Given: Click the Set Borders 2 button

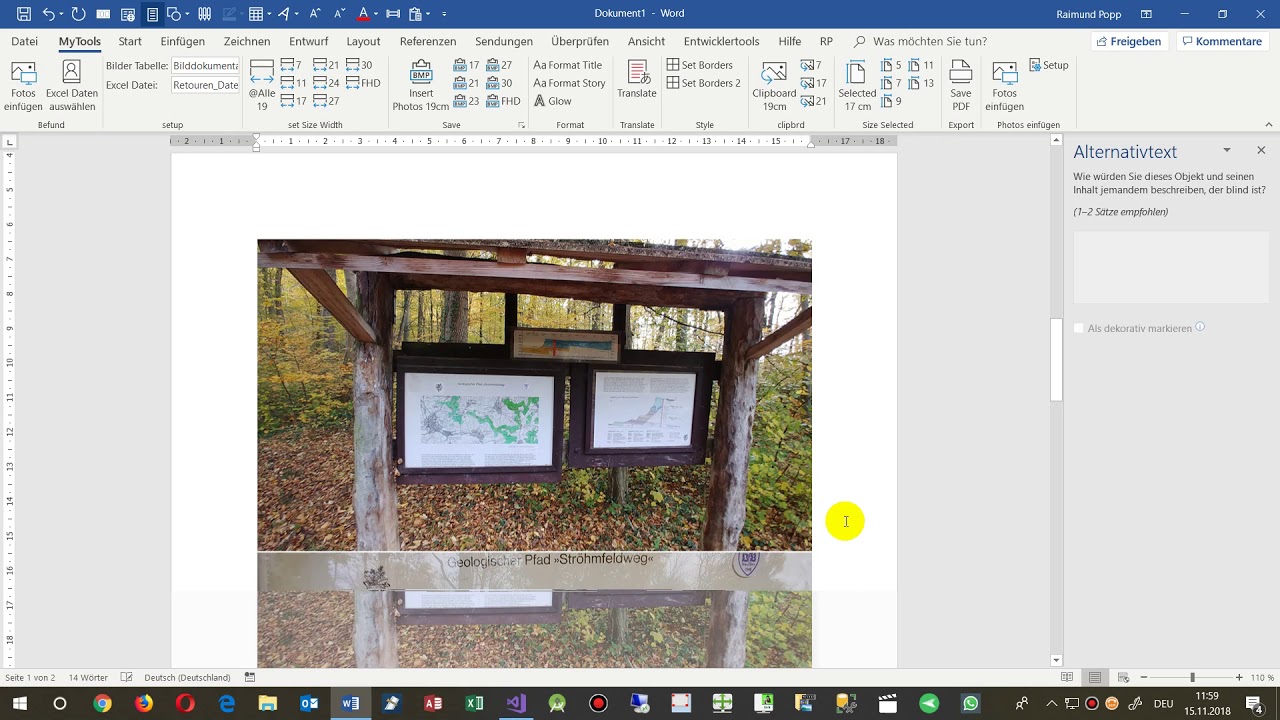Looking at the screenshot, I should (x=704, y=83).
